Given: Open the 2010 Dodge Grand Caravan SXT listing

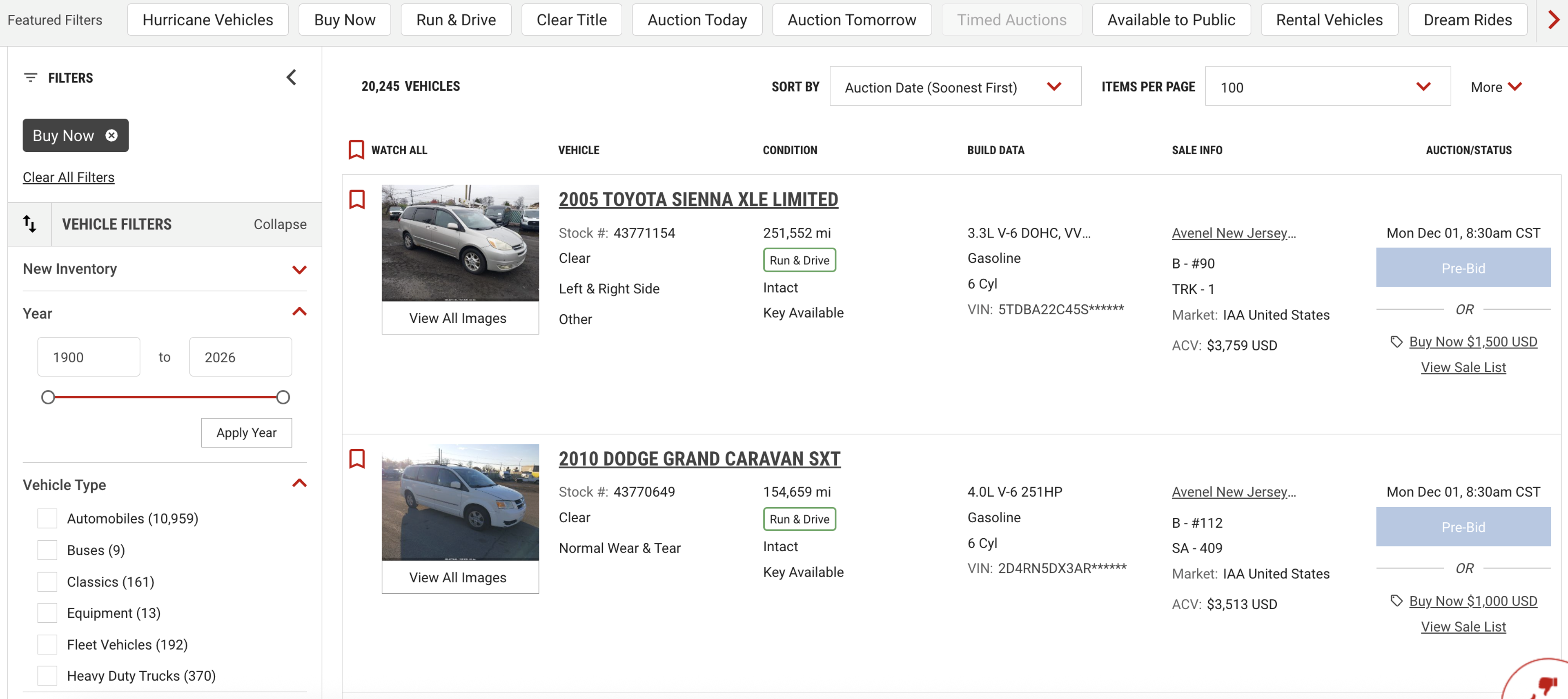Looking at the screenshot, I should 699,459.
